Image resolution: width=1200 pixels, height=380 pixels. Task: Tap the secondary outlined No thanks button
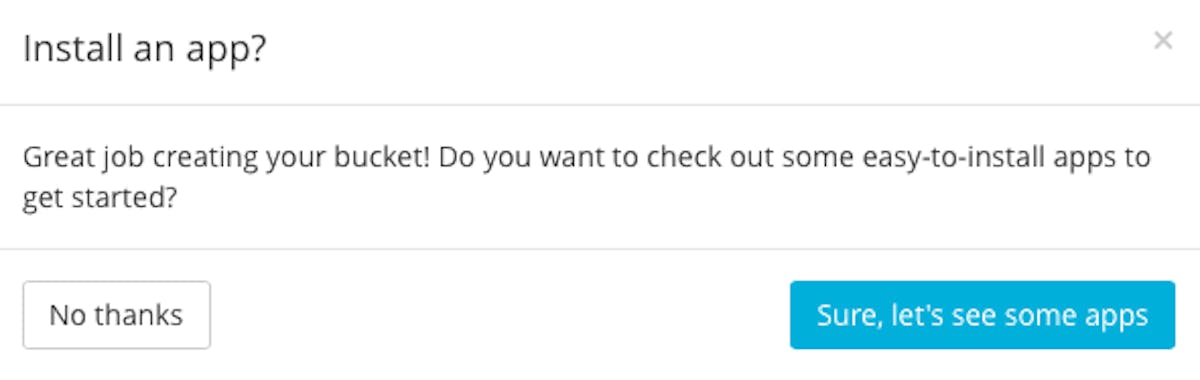pos(116,315)
